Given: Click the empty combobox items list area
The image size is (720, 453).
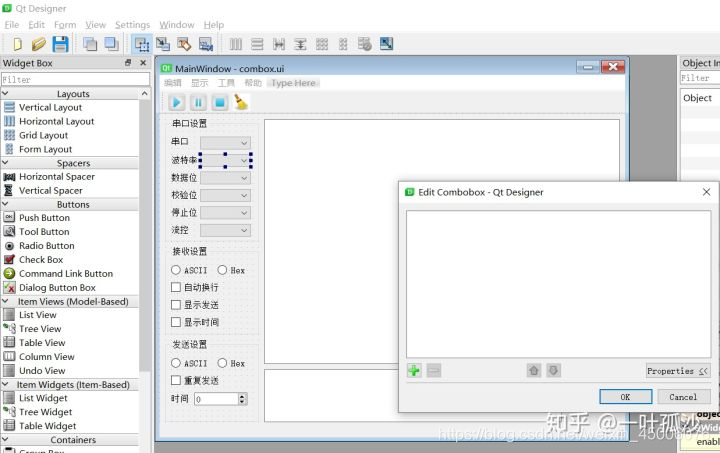Looking at the screenshot, I should 558,284.
